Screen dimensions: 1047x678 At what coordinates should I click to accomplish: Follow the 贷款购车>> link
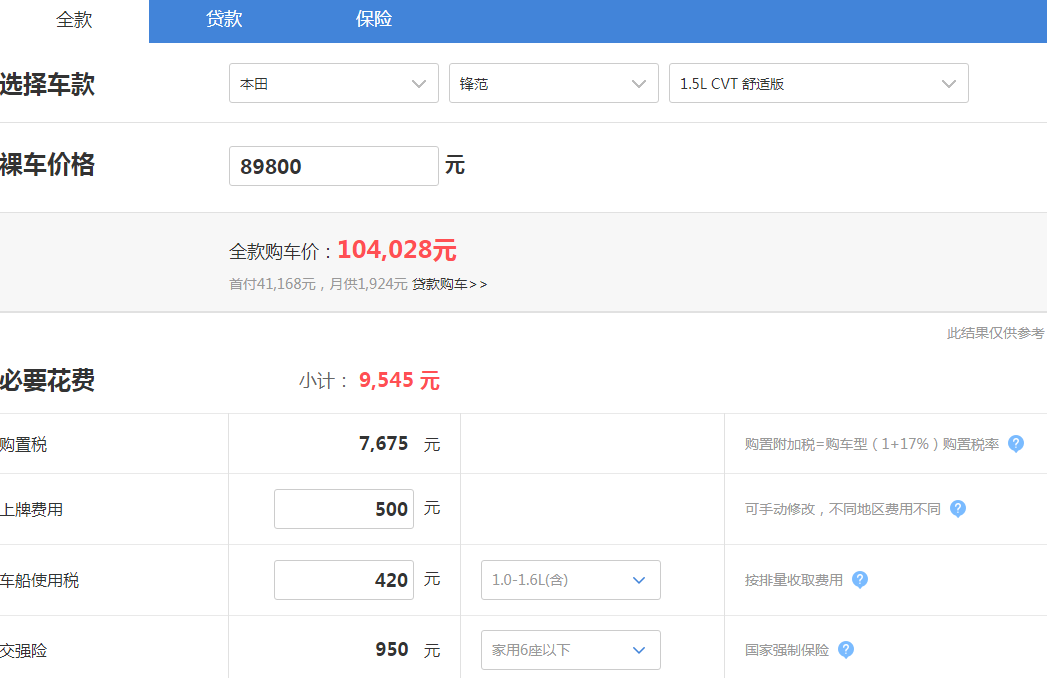coord(449,285)
